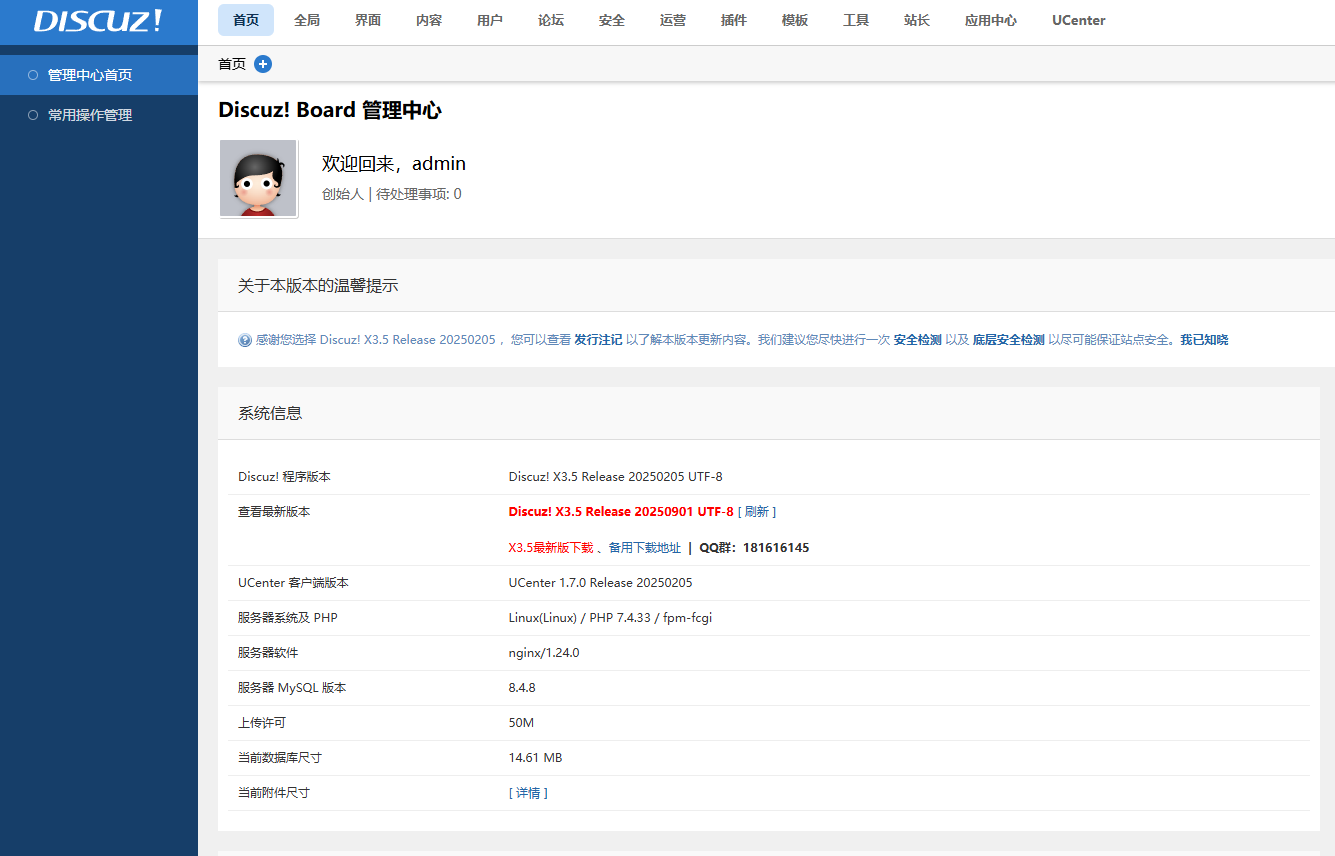Switch to the 安全 menu tab
The image size is (1335, 856).
click(612, 20)
